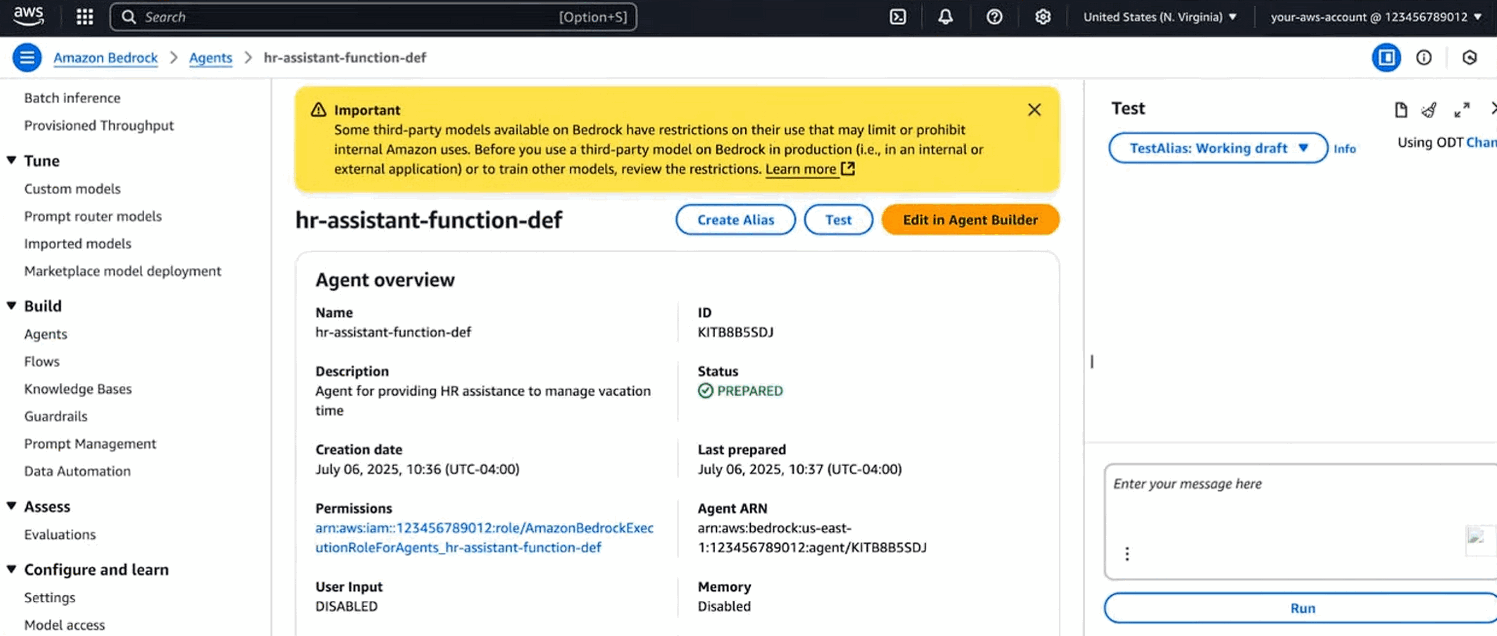Open Prompt router models
The height and width of the screenshot is (636, 1497).
[x=93, y=216]
